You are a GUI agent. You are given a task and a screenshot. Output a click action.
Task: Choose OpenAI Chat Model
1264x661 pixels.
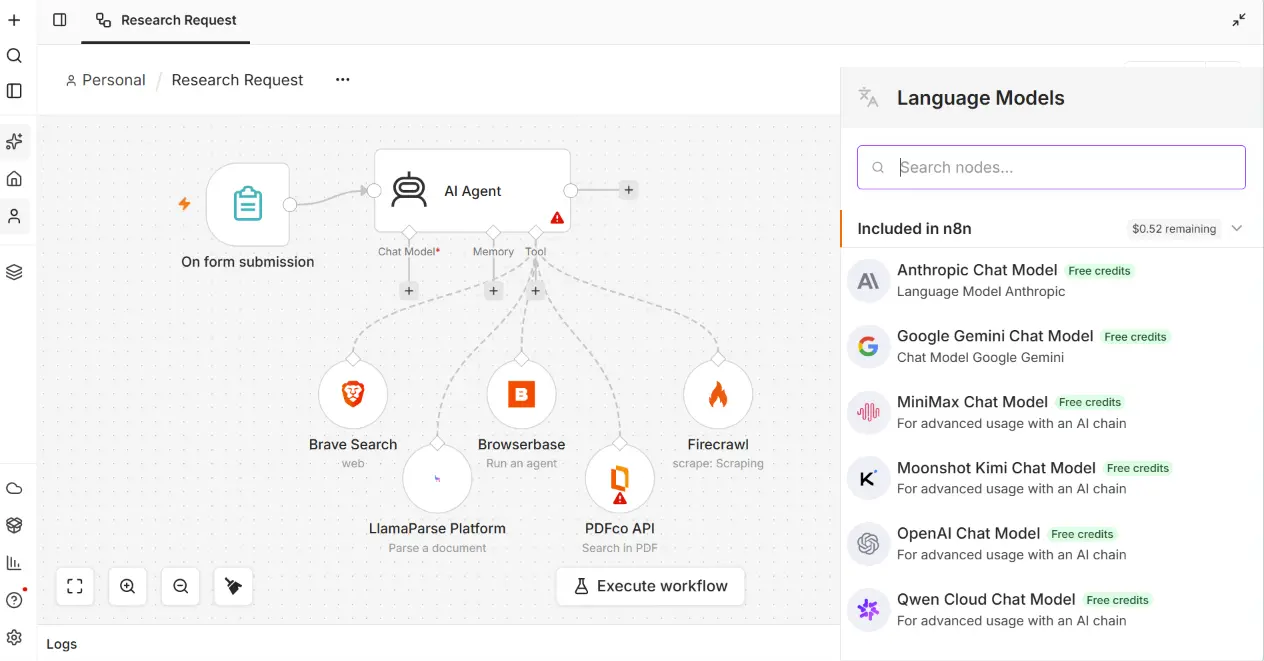point(1052,544)
